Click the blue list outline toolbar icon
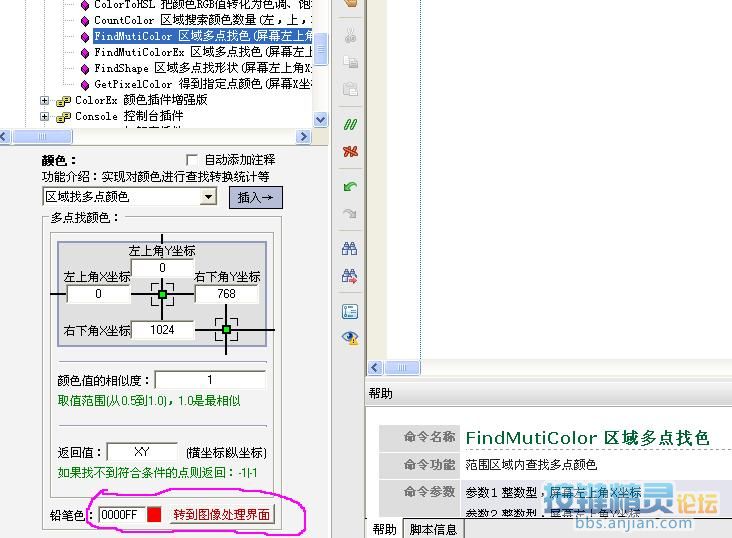Image resolution: width=732 pixels, height=538 pixels. click(x=350, y=311)
